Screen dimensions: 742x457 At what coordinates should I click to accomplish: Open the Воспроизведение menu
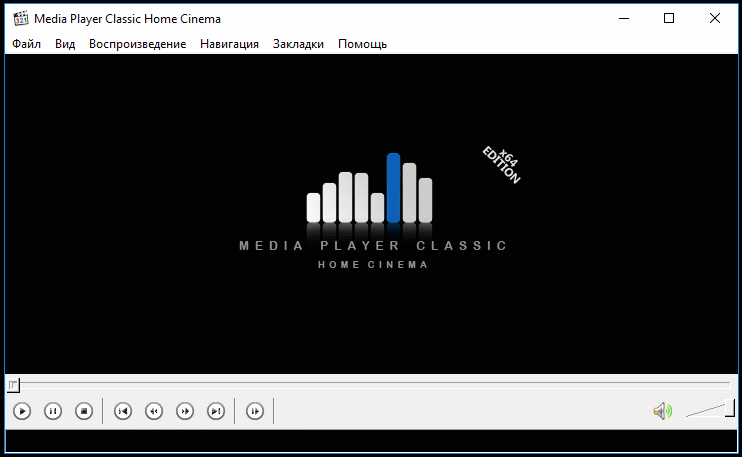pyautogui.click(x=138, y=44)
